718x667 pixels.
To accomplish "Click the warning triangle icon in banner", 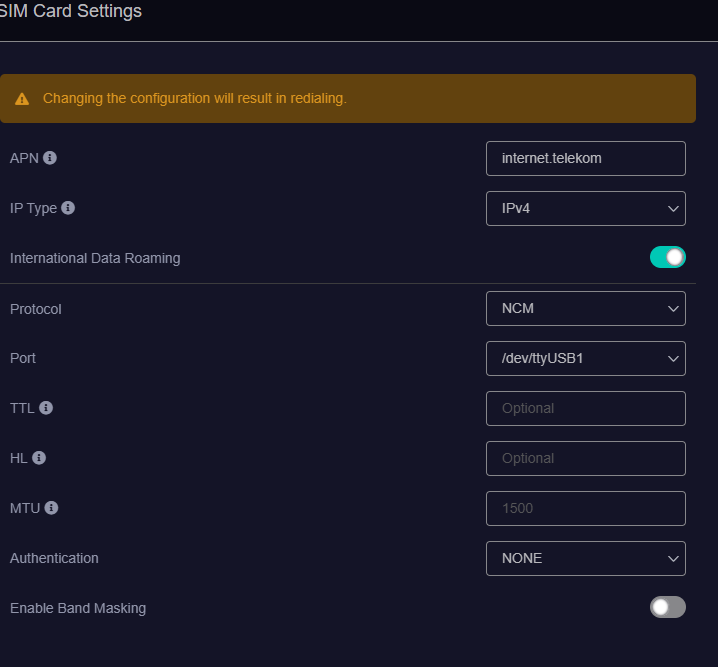I will 22,99.
